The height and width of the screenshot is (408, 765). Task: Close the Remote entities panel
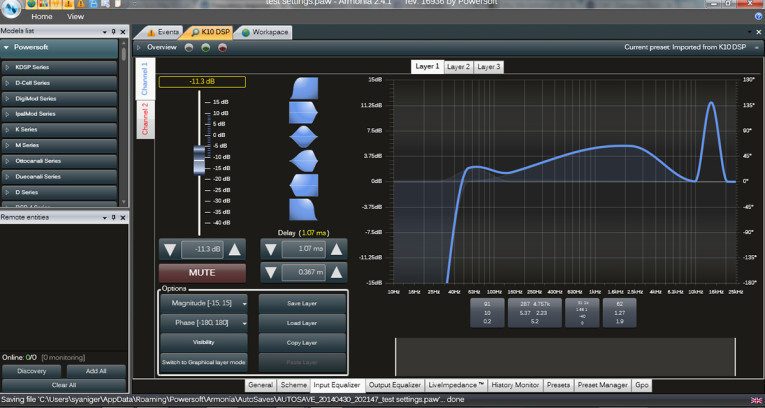(x=122, y=218)
